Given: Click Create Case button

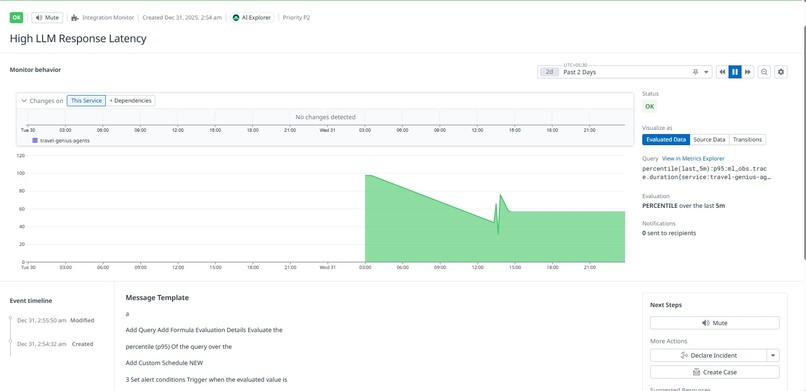Looking at the screenshot, I should (715, 371).
